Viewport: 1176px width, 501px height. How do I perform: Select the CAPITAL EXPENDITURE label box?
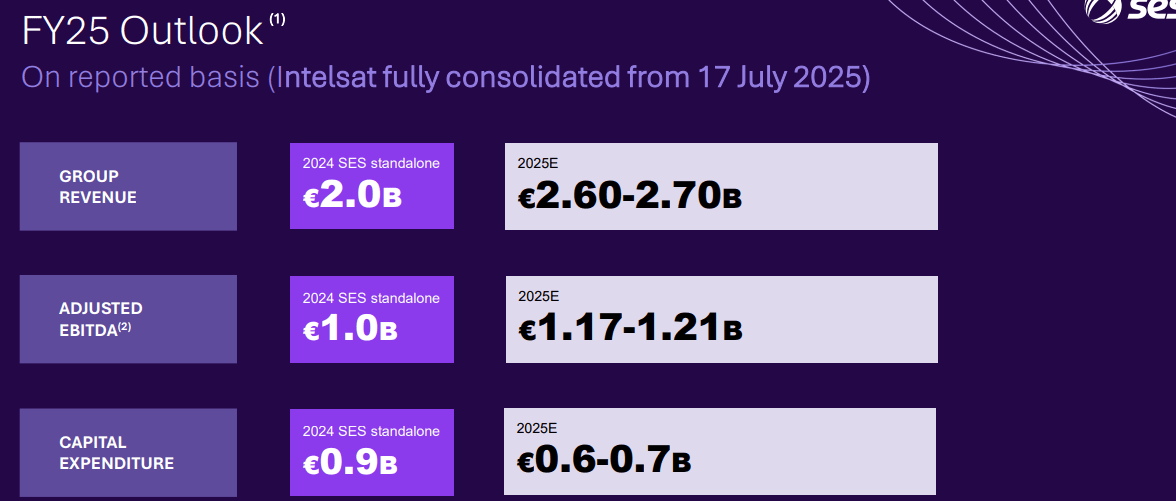(x=128, y=452)
